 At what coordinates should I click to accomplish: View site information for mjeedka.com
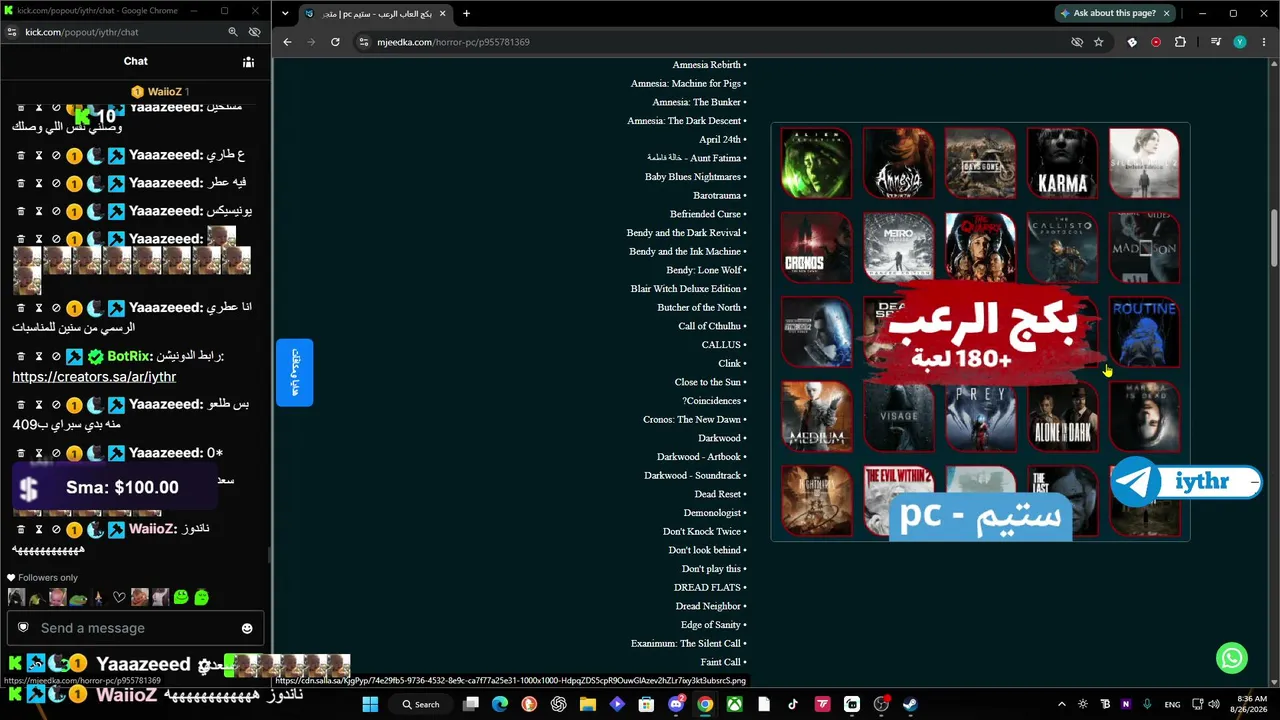[364, 42]
